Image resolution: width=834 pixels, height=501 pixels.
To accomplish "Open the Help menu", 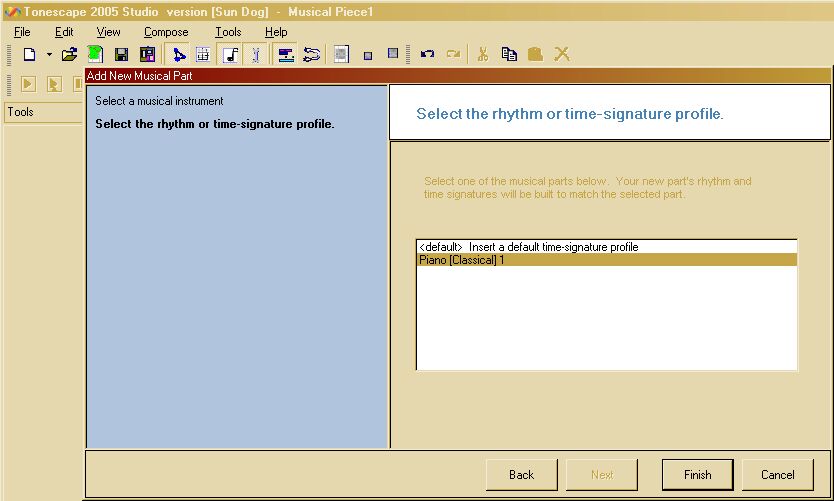I will [276, 32].
